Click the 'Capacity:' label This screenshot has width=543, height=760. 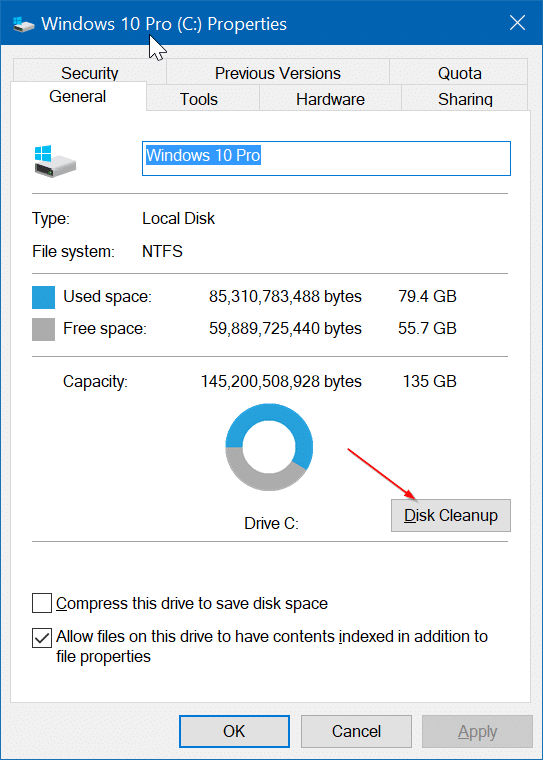[x=95, y=381]
